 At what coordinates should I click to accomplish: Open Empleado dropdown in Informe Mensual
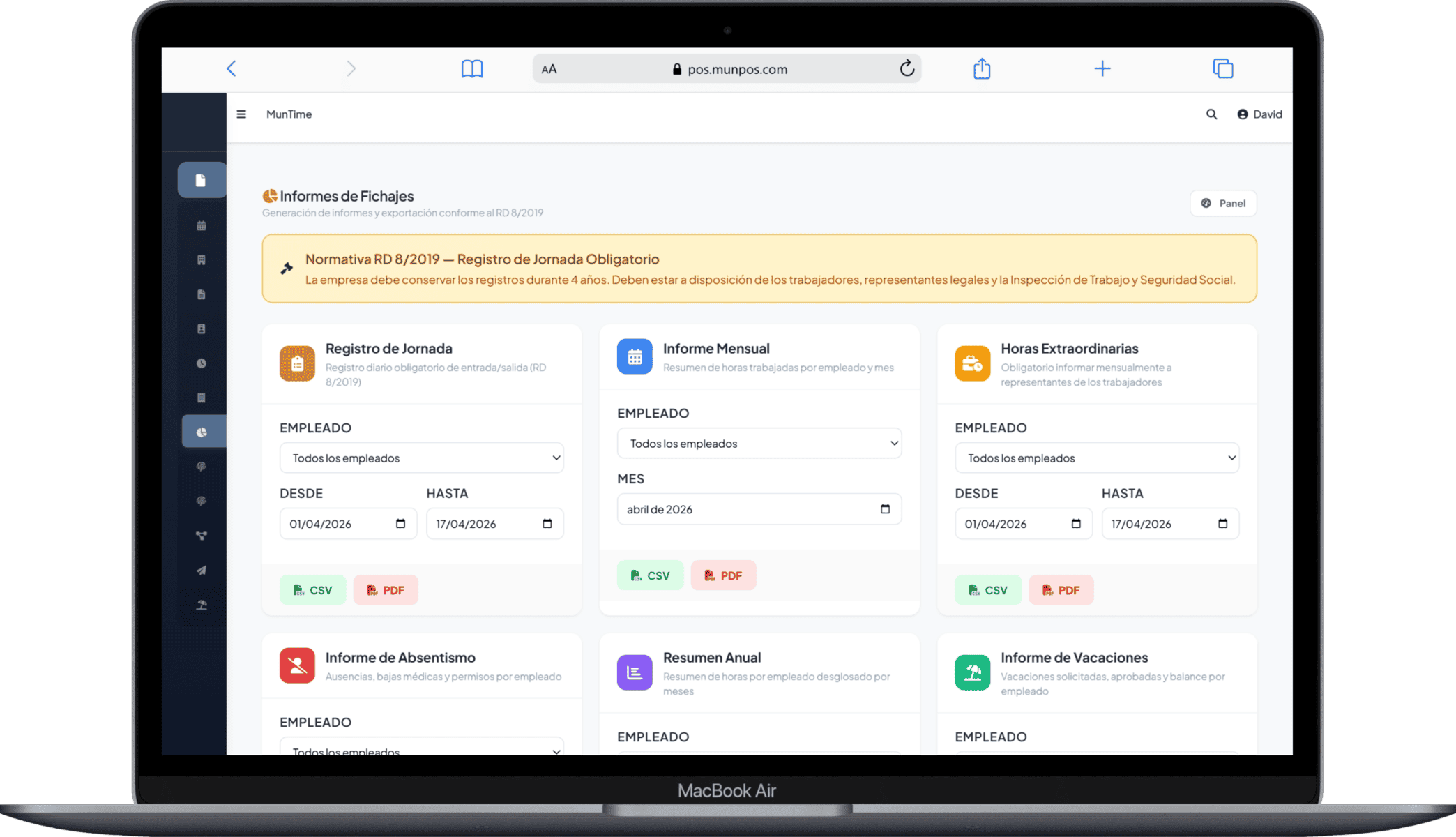[x=759, y=444]
